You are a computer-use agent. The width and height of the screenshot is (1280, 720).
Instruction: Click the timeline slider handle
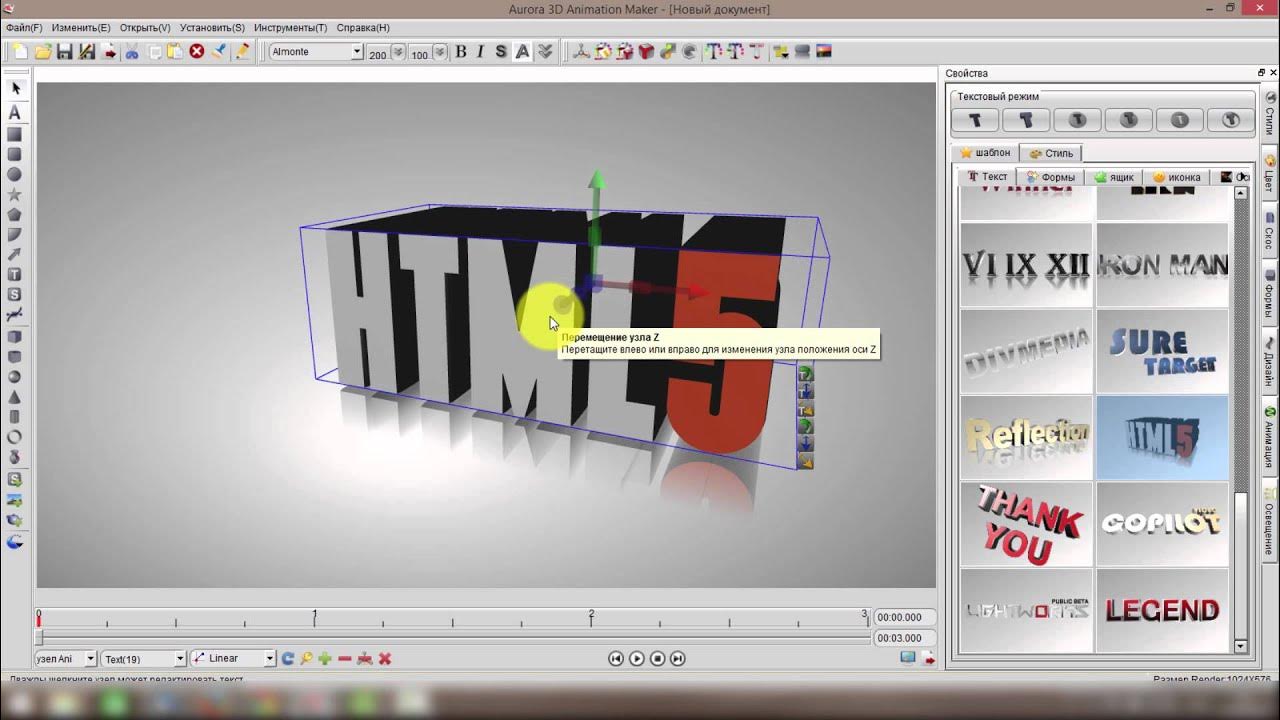coord(40,636)
